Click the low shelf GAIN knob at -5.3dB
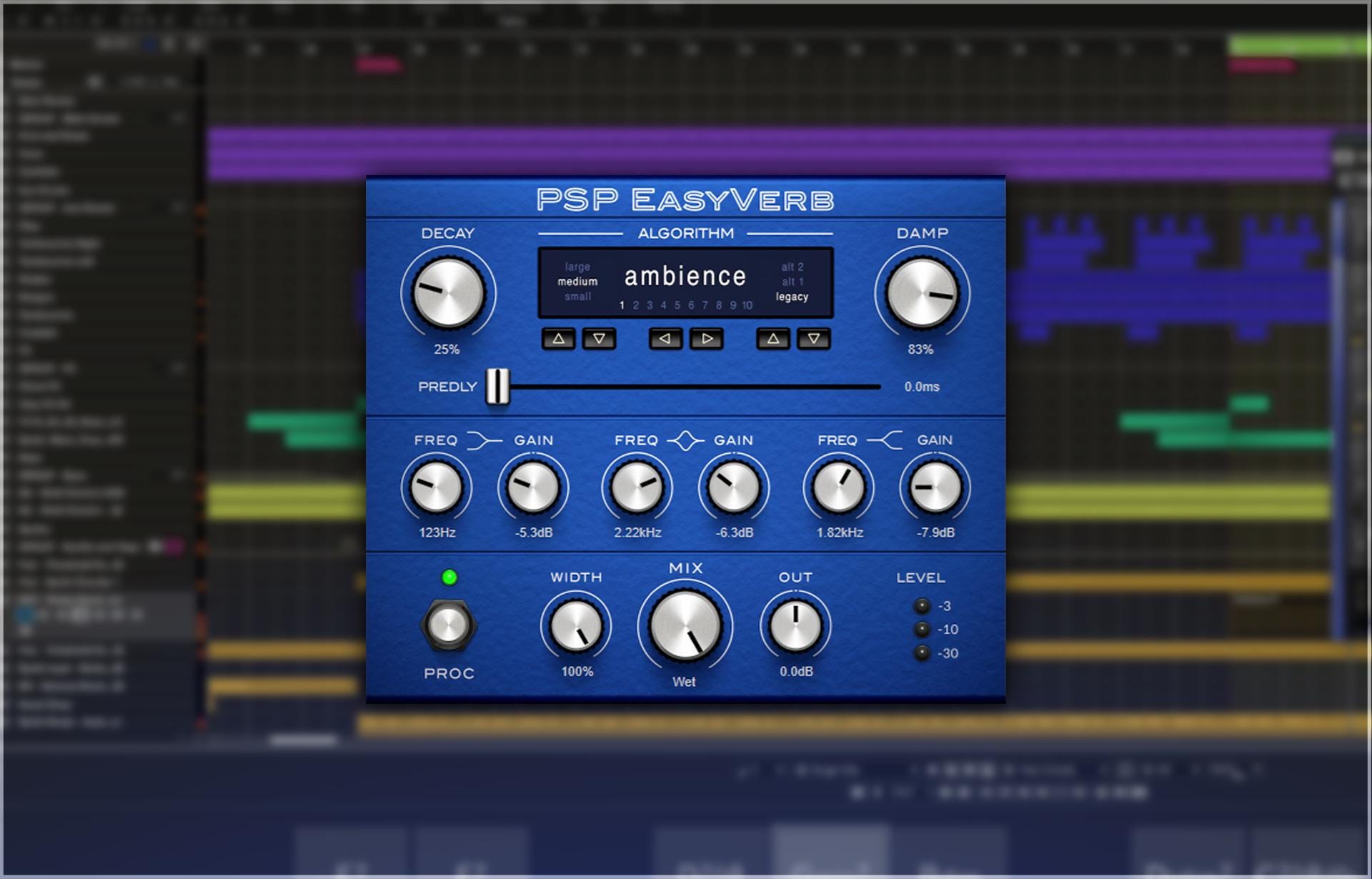The width and height of the screenshot is (1372, 879). tap(533, 487)
